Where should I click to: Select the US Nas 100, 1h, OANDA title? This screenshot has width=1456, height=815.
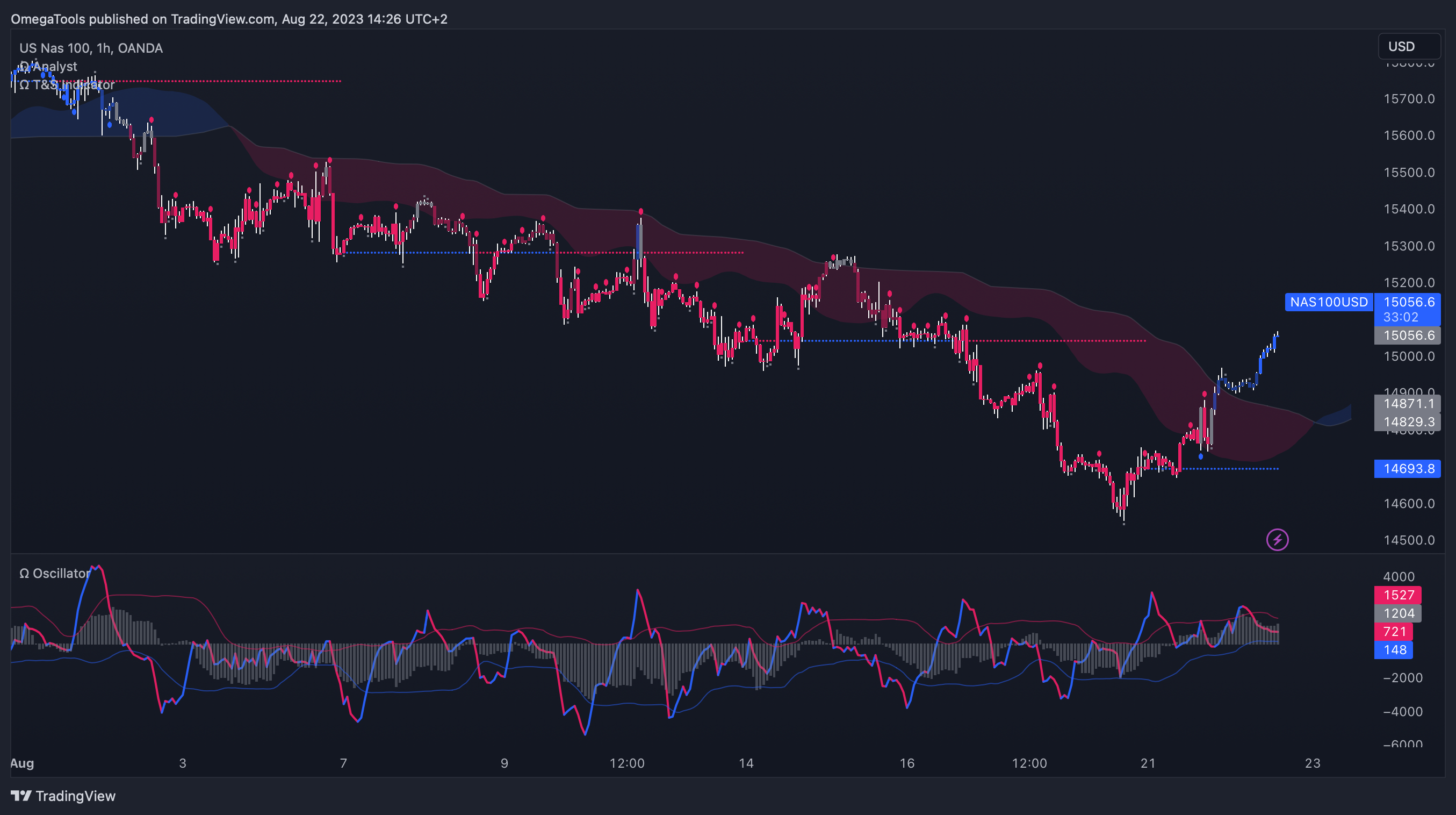[x=91, y=48]
